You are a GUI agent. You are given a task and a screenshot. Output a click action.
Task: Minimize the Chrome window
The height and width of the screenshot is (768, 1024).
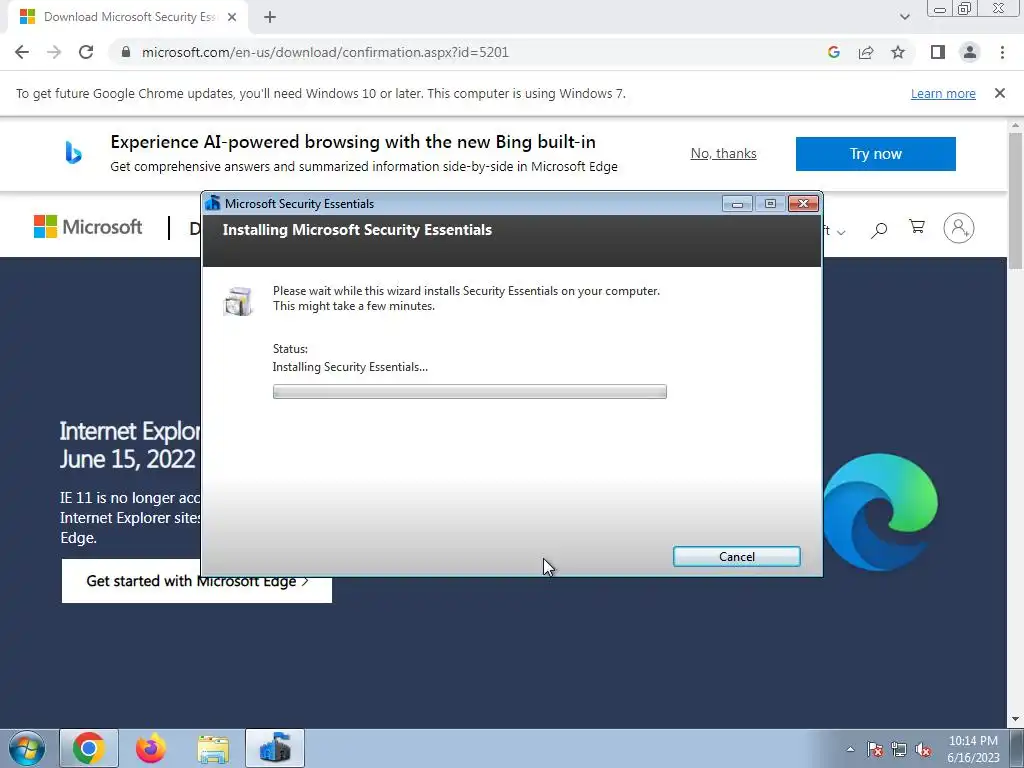tap(940, 9)
